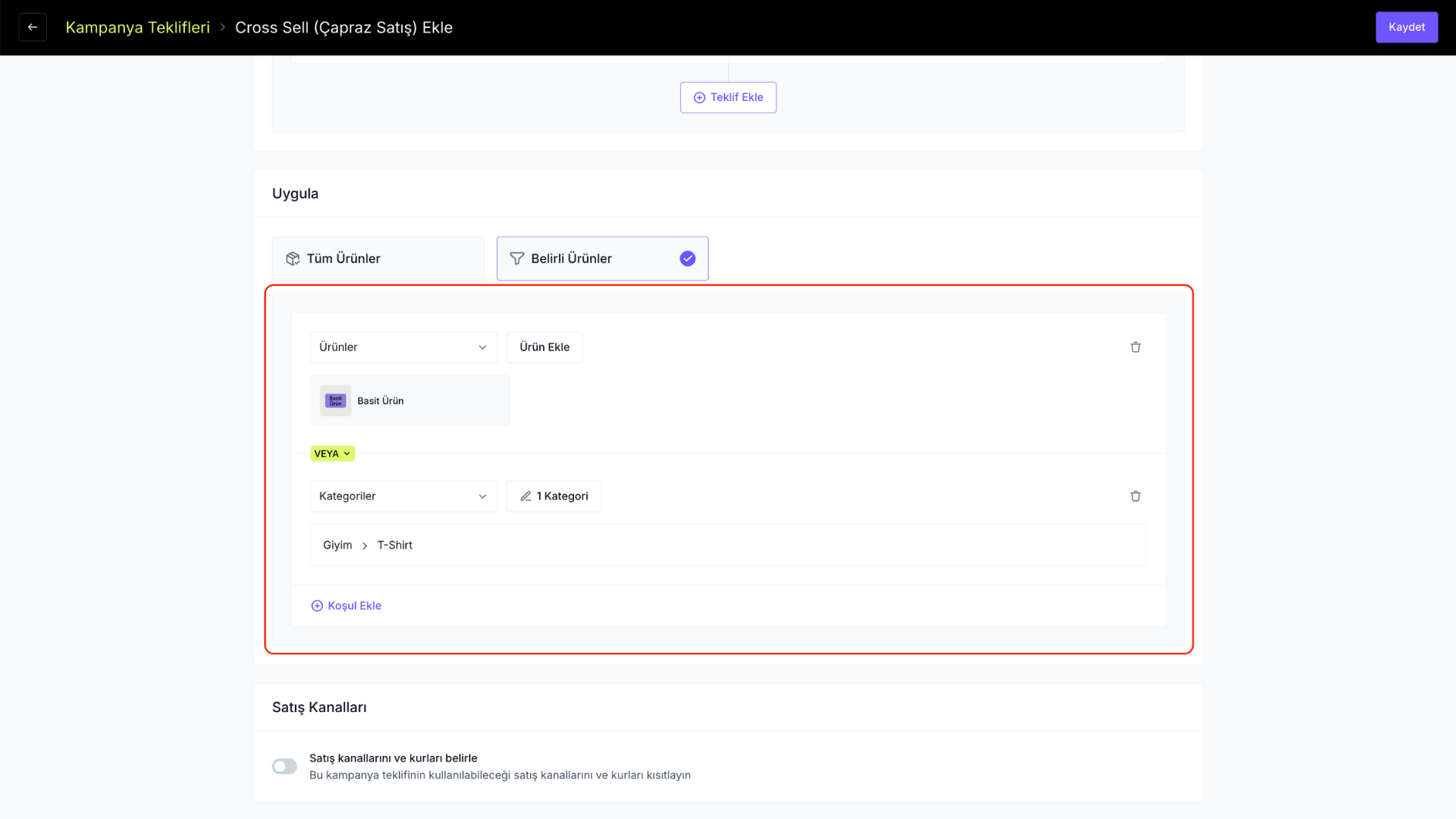
Task: Add a new offer with Teklif Ekle
Action: click(728, 97)
